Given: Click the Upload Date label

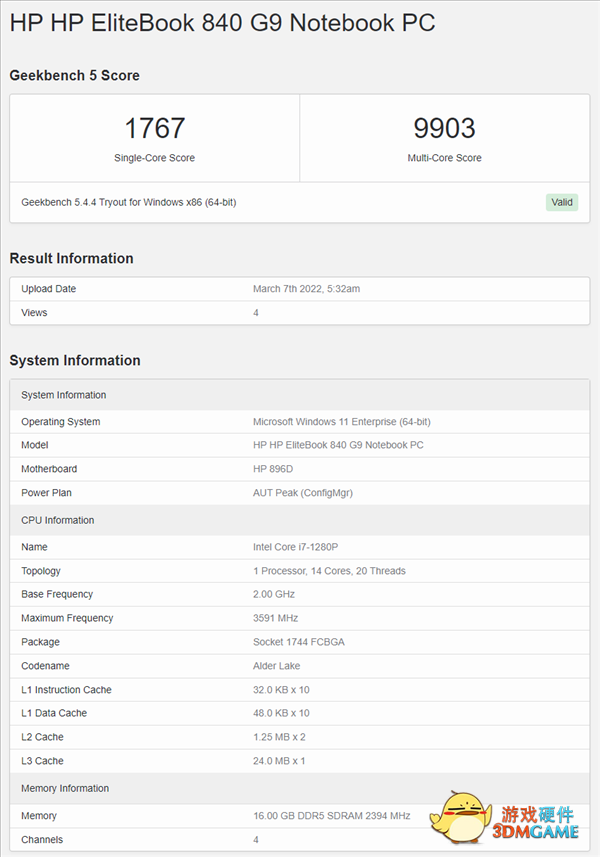Looking at the screenshot, I should pyautogui.click(x=49, y=289).
